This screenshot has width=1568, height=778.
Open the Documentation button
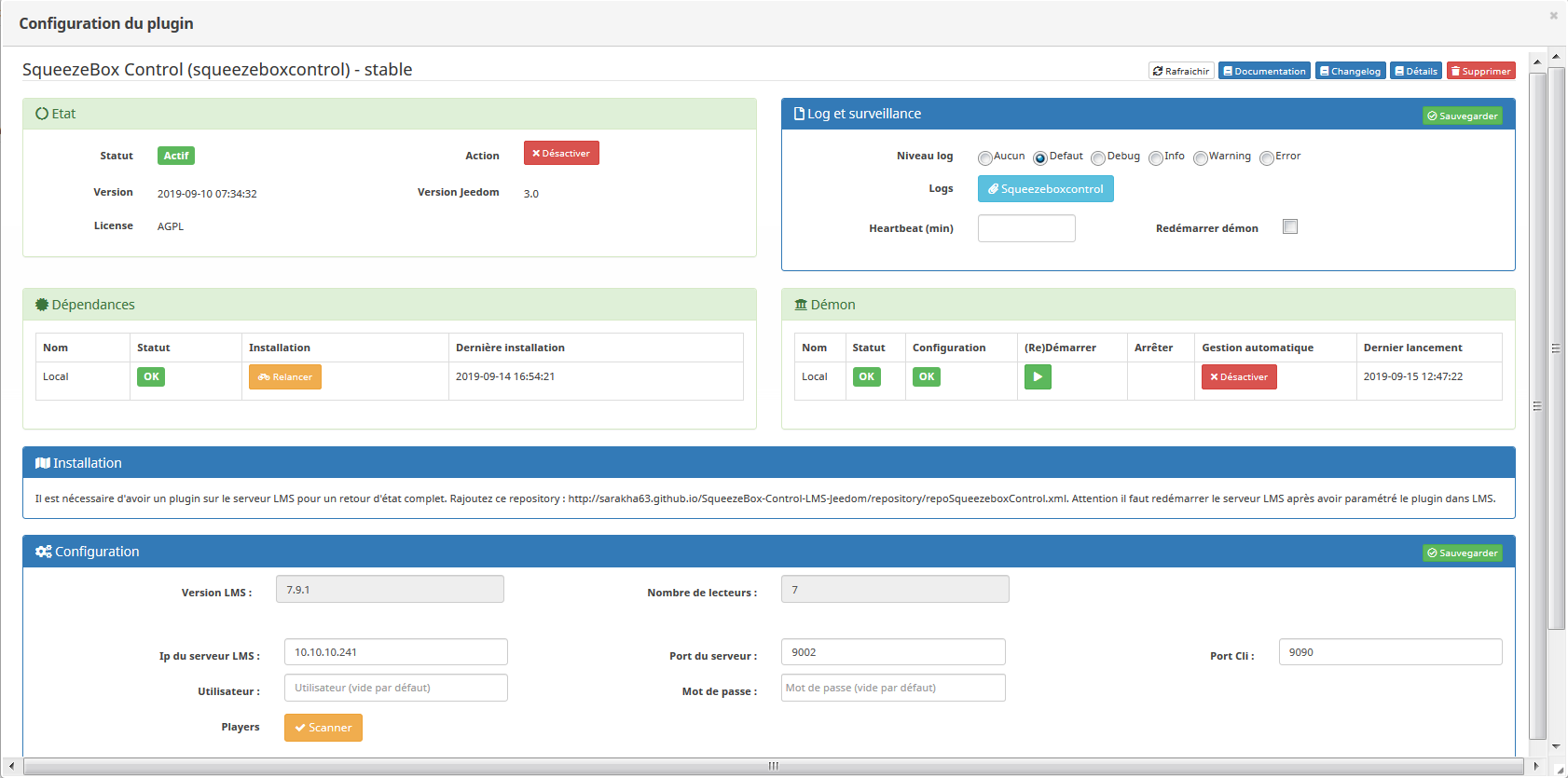[x=1264, y=71]
